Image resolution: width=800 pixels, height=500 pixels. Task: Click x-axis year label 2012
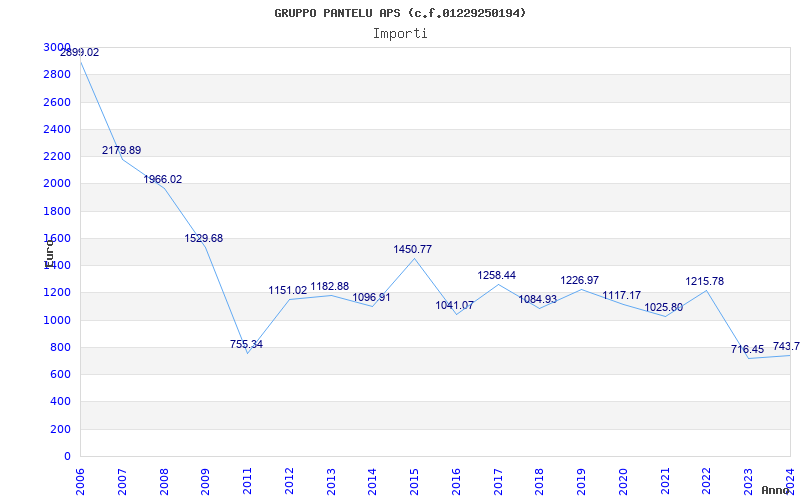click(289, 482)
